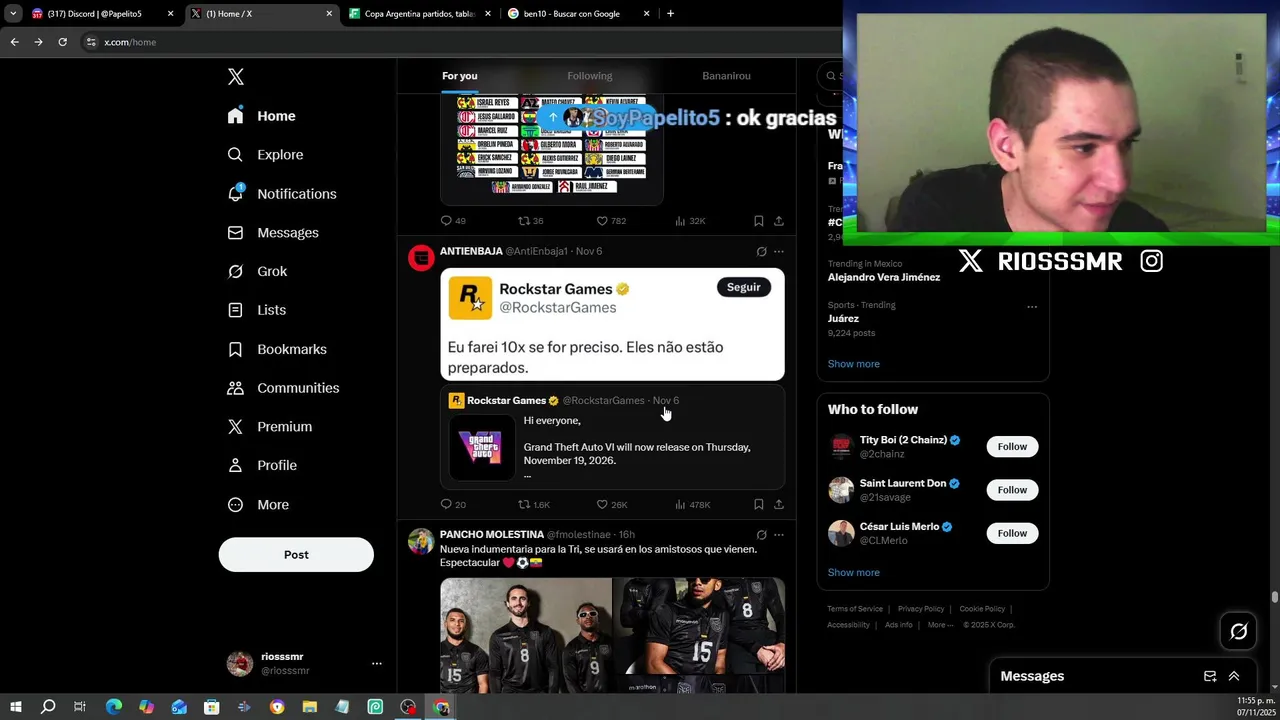
Task: Open the riosssmr account options menu
Action: tap(377, 663)
